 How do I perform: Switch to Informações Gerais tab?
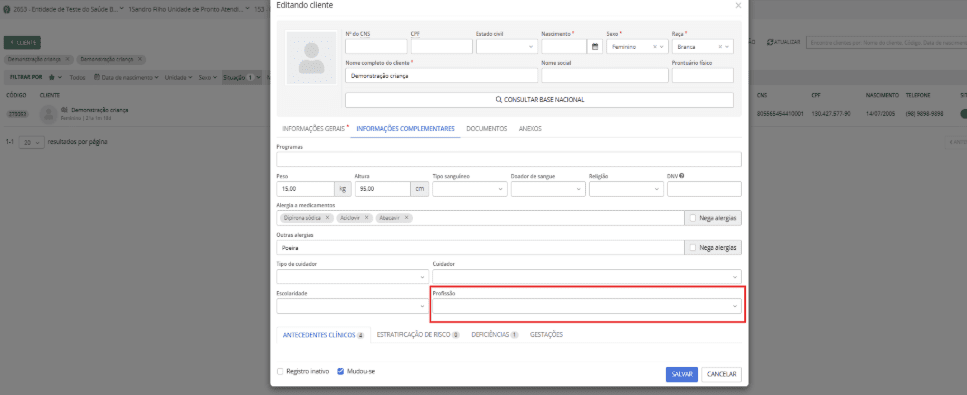[313, 129]
